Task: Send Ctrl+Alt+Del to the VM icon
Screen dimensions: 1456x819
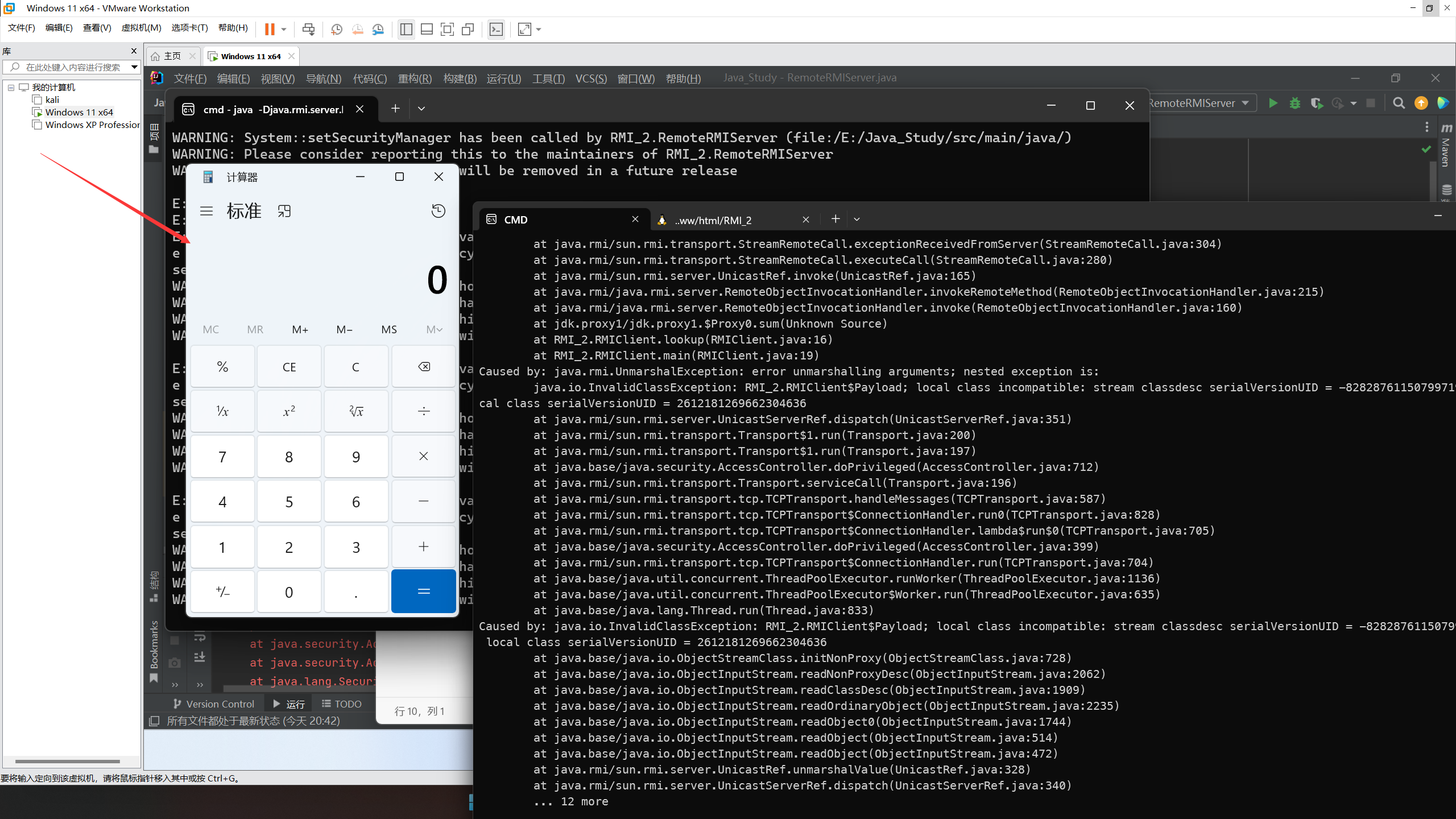Action: 308,29
